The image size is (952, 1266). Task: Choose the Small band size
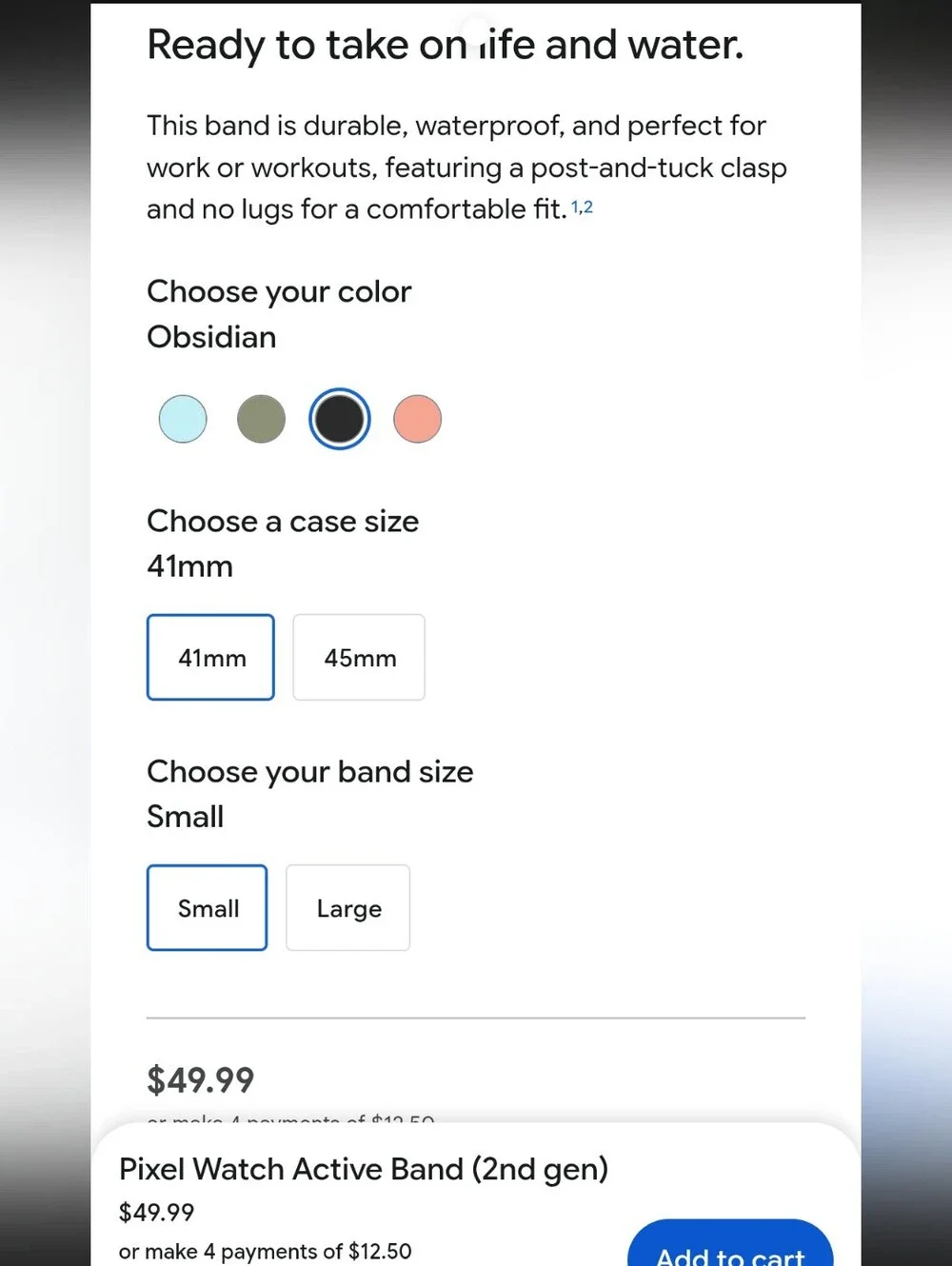coord(207,907)
